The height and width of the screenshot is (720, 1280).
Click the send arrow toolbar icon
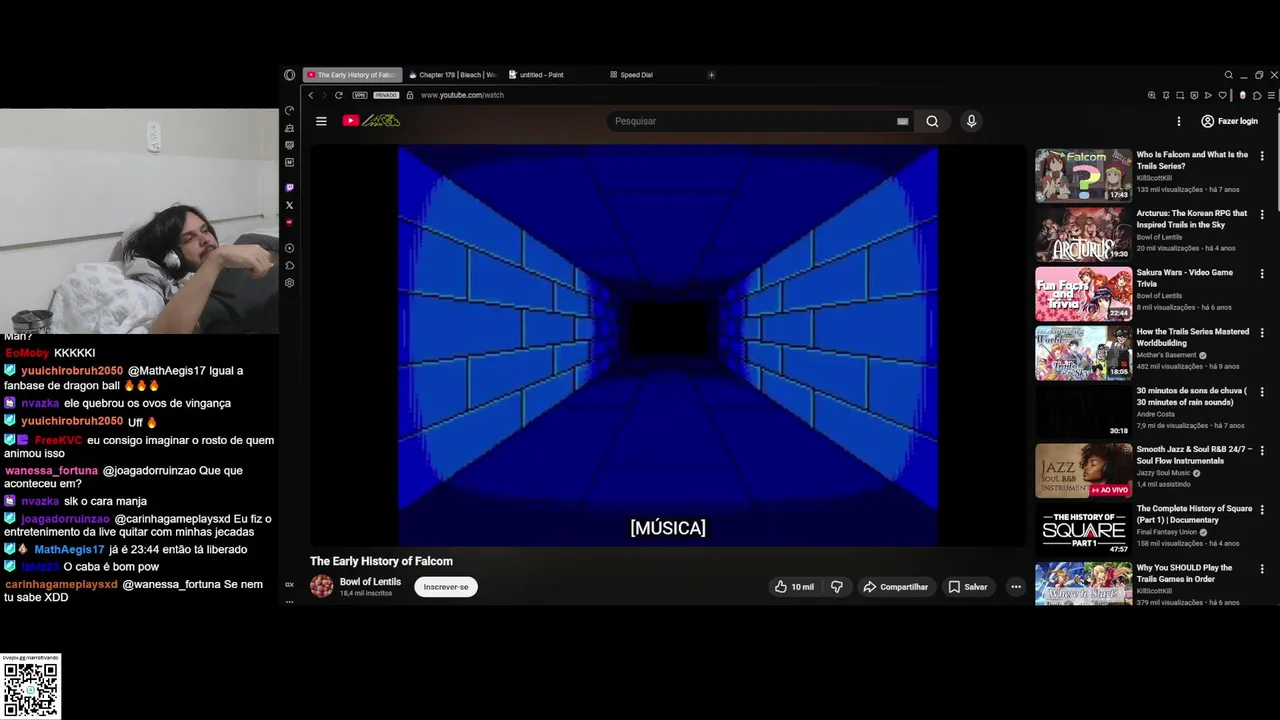click(1208, 96)
